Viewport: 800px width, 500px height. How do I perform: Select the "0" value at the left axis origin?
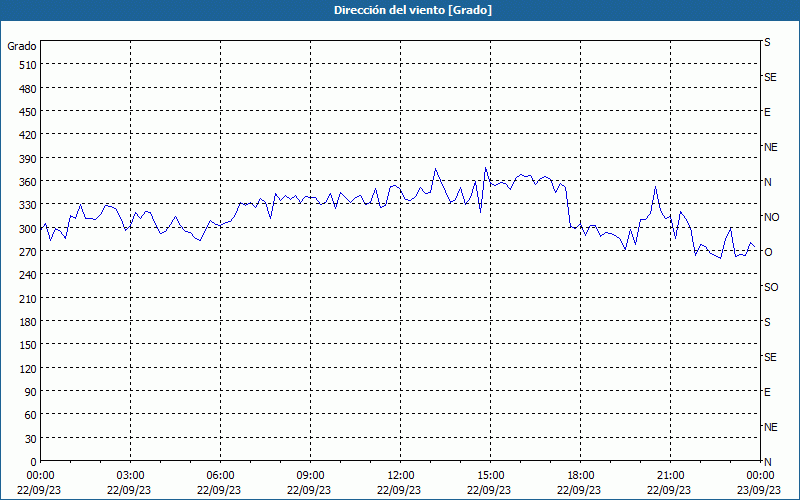pos(34,462)
